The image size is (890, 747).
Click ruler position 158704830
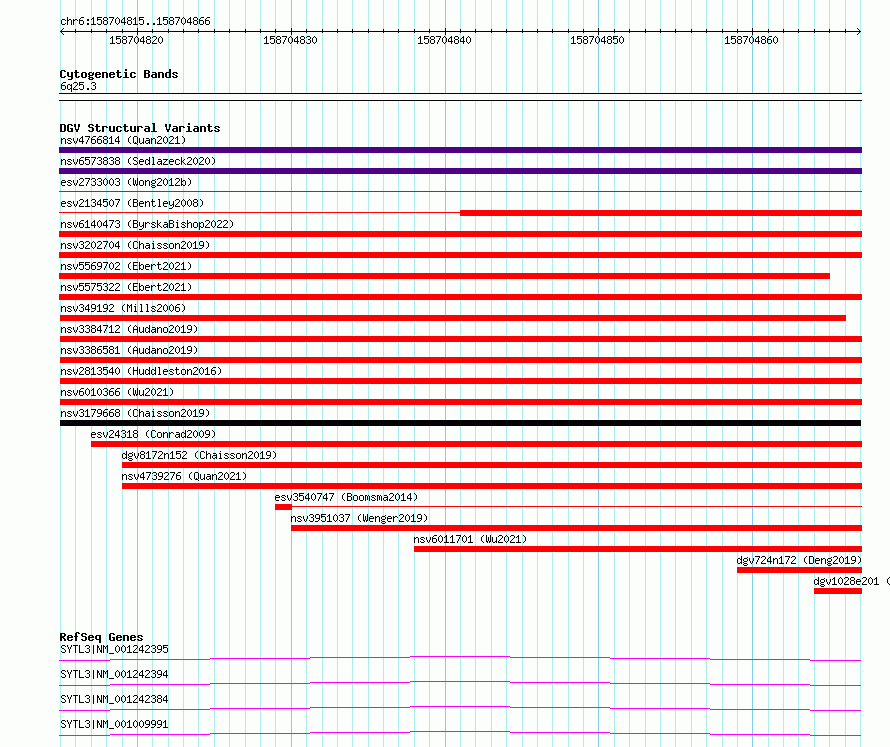[x=290, y=40]
